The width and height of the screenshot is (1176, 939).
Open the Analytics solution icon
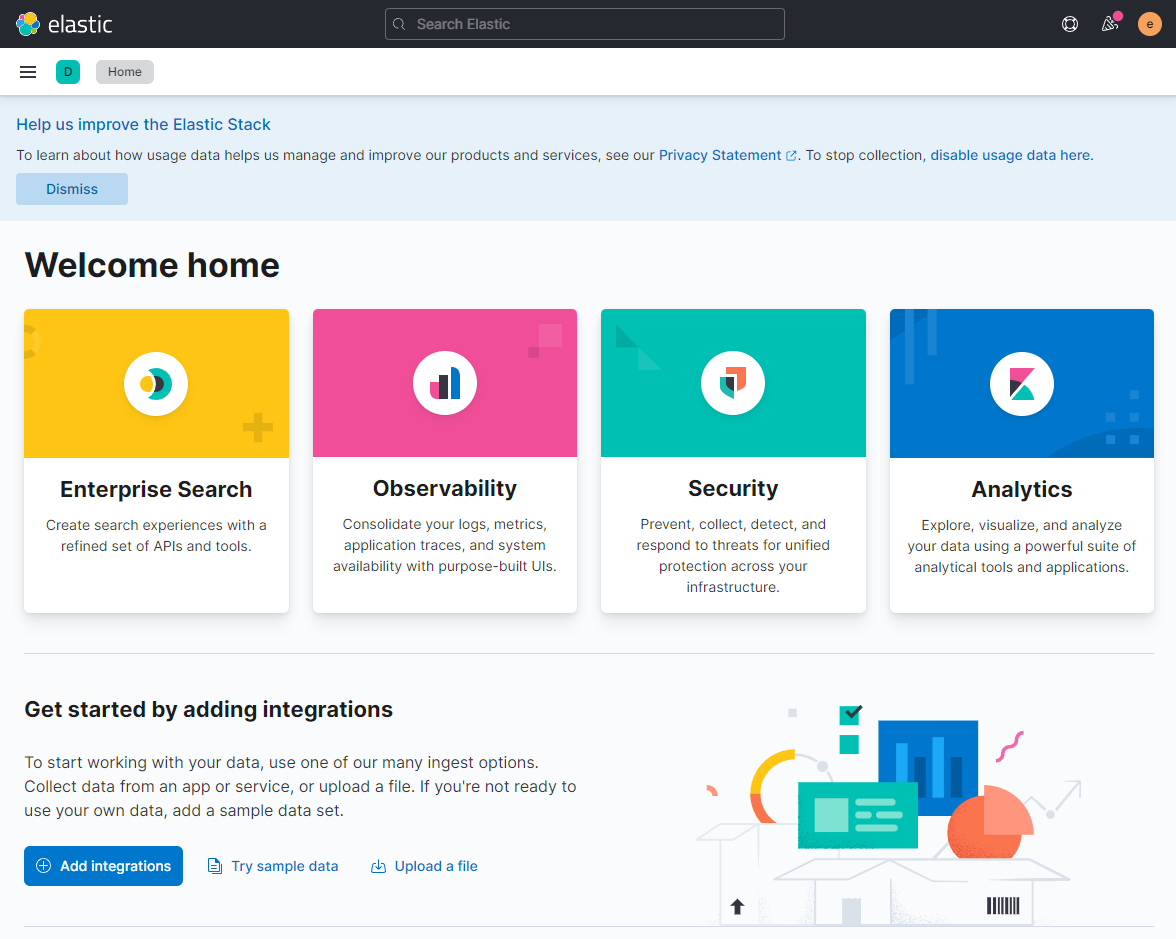pyautogui.click(x=1021, y=383)
